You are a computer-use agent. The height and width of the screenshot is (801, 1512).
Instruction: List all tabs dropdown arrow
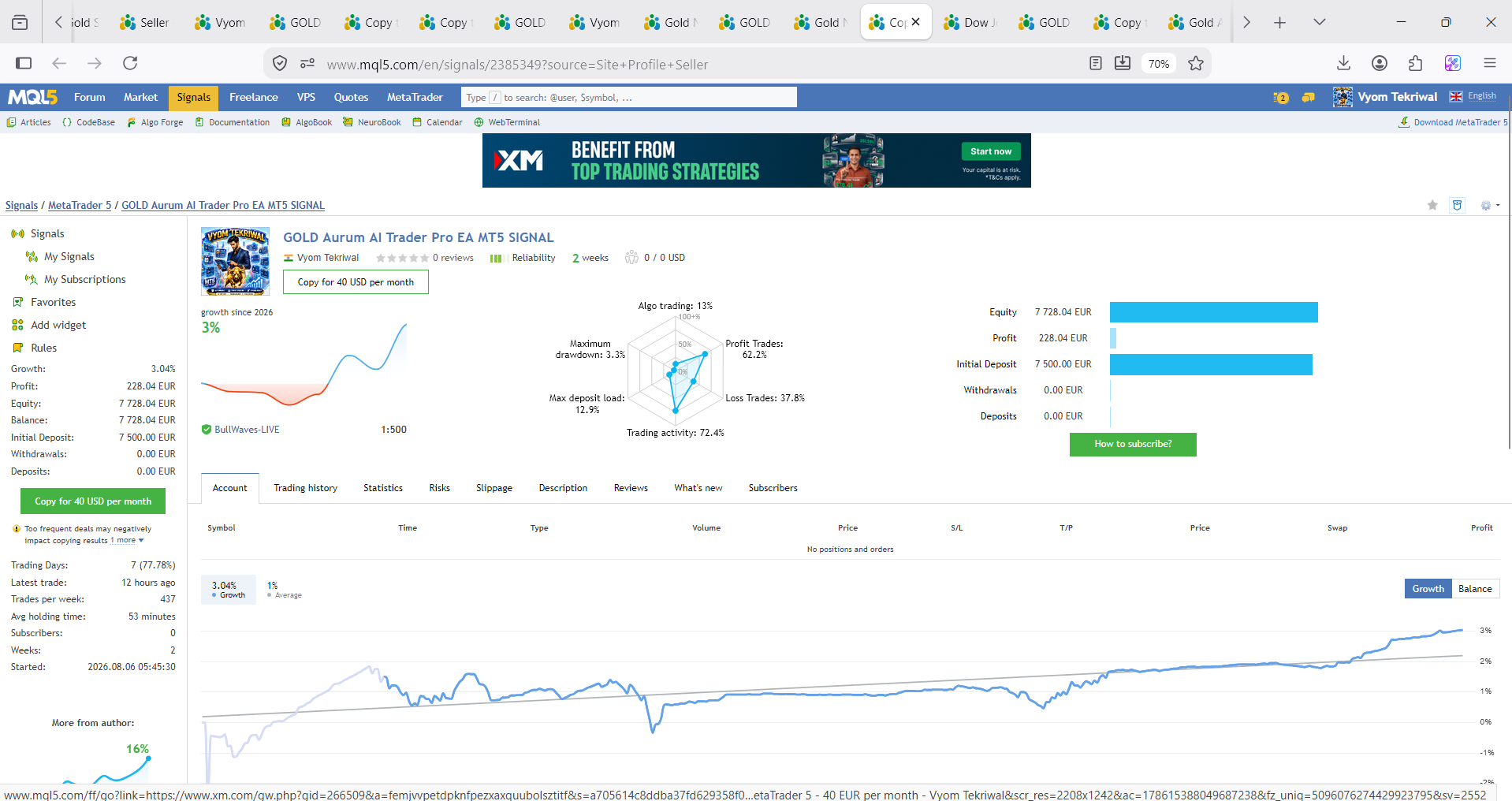tap(1319, 23)
